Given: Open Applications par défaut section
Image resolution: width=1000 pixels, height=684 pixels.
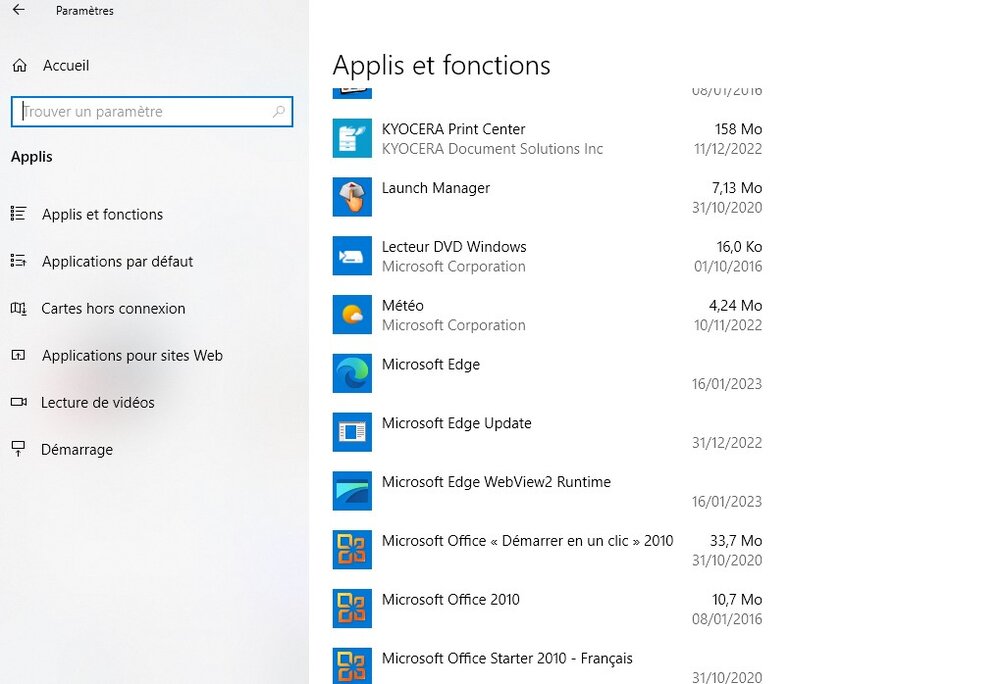Looking at the screenshot, I should pos(117,261).
